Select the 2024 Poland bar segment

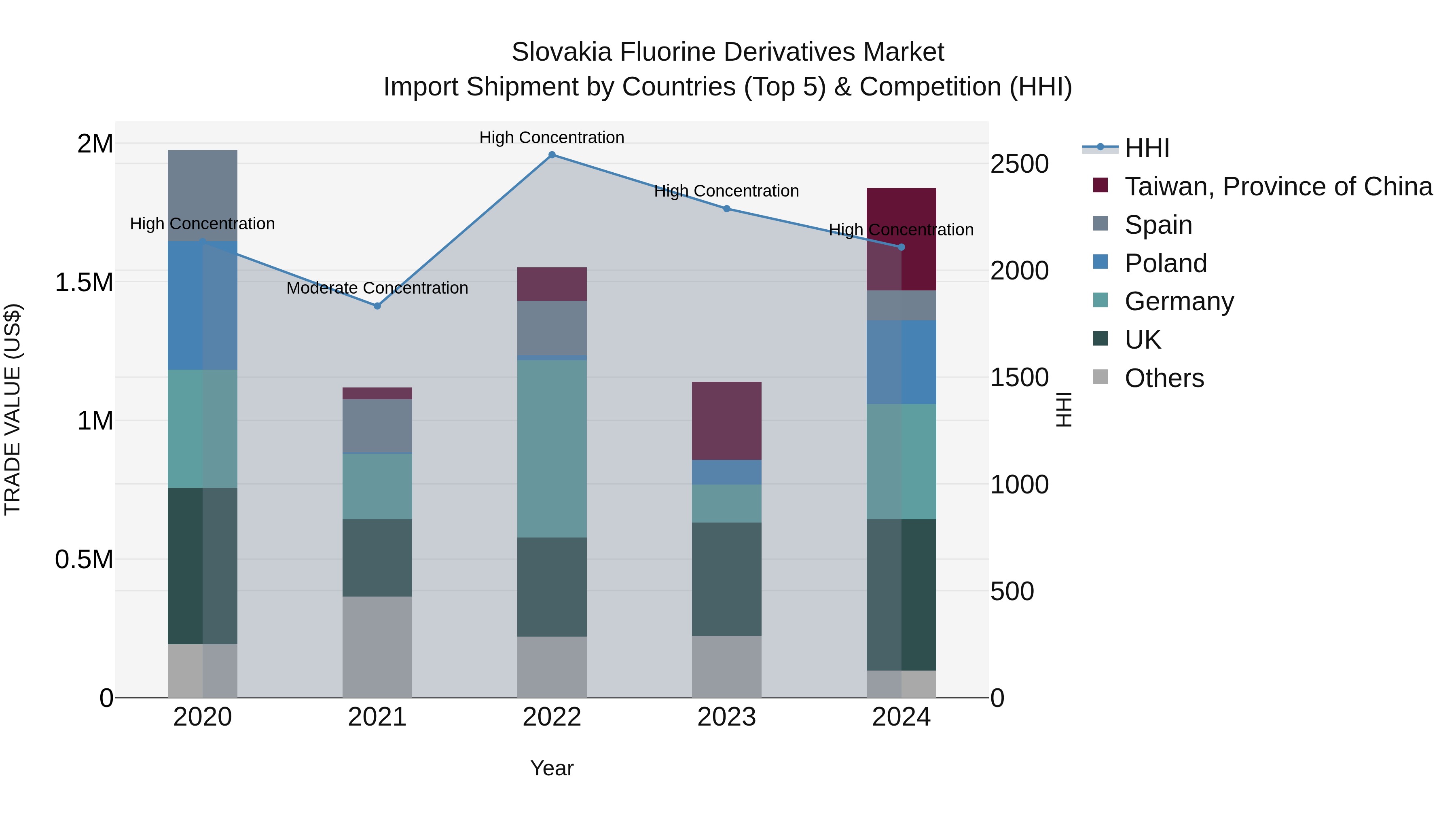point(902,362)
